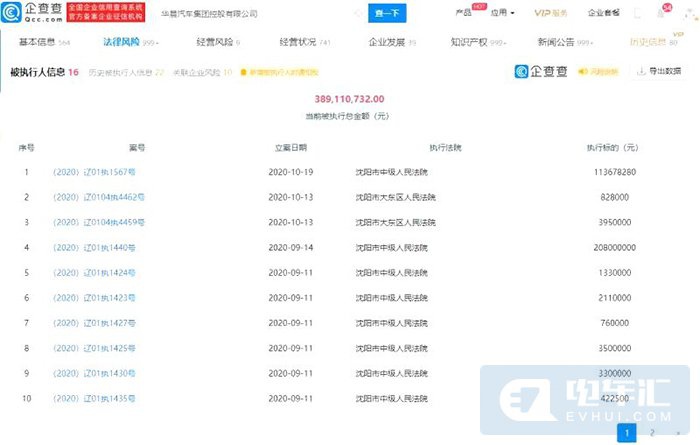Screen dimensions: 700x445
Task: Click the 导出数据 export button
Action: (x=658, y=71)
